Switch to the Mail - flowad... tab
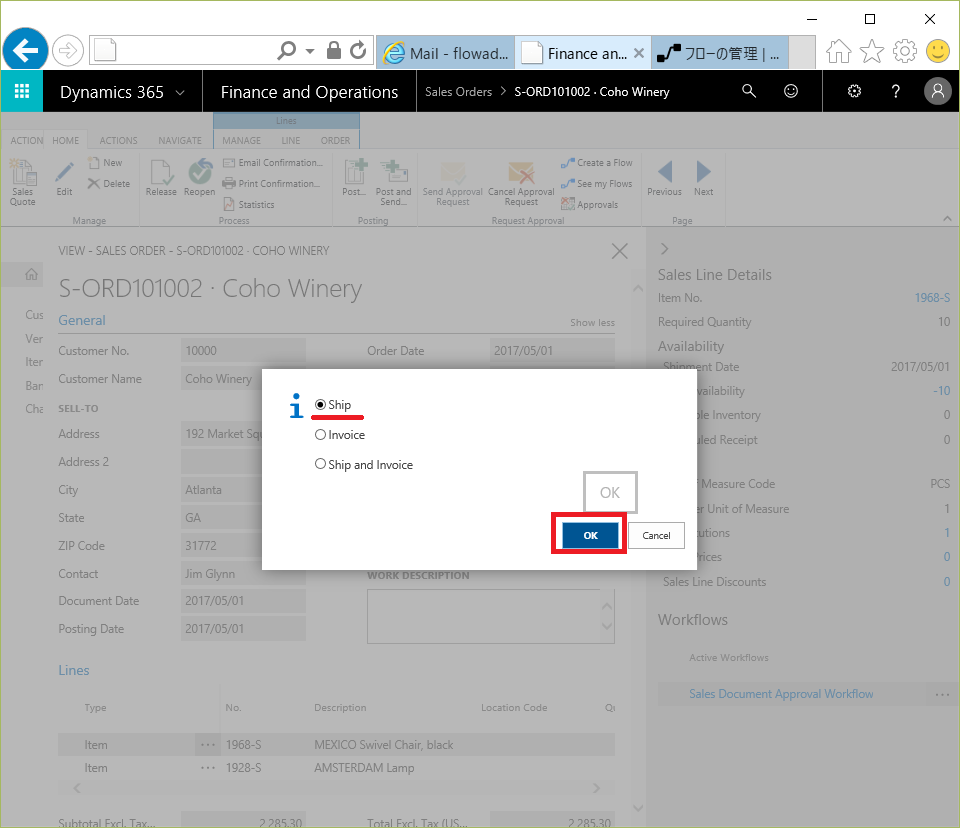 446,53
